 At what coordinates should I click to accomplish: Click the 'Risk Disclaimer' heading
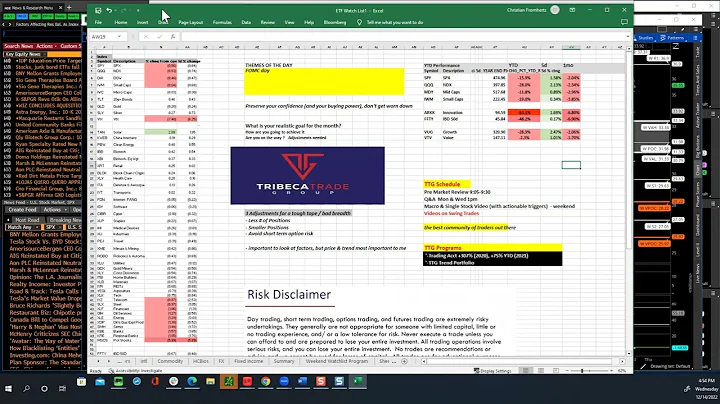[x=289, y=294]
